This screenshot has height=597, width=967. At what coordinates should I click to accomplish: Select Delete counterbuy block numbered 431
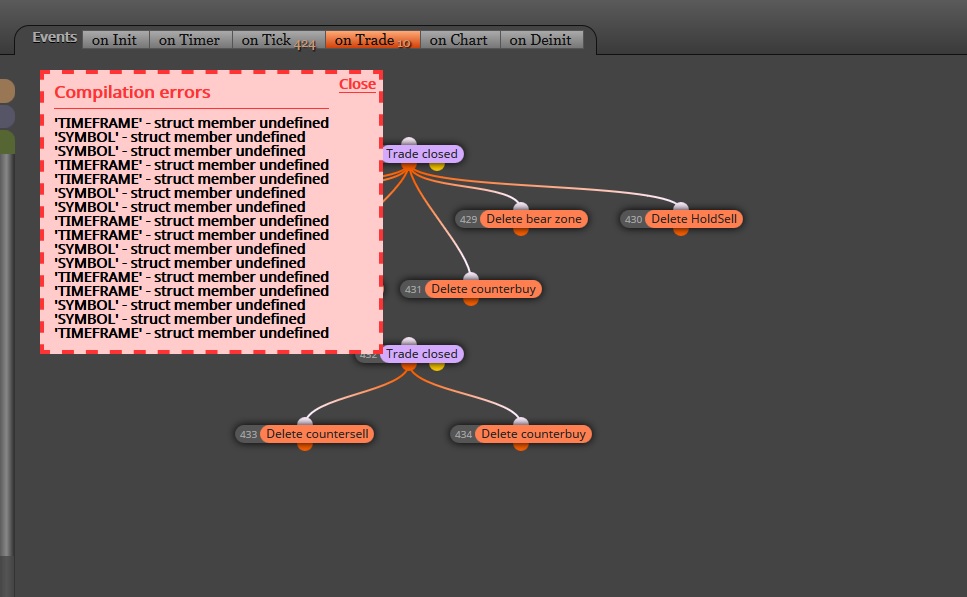point(483,289)
